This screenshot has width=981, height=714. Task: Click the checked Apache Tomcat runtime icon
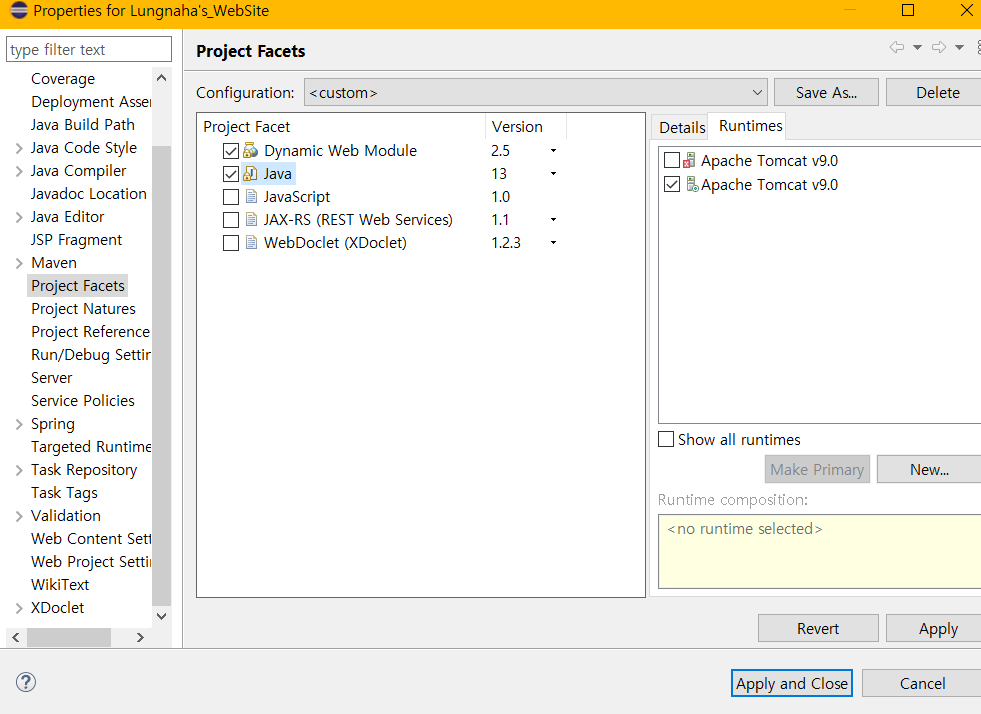point(692,185)
